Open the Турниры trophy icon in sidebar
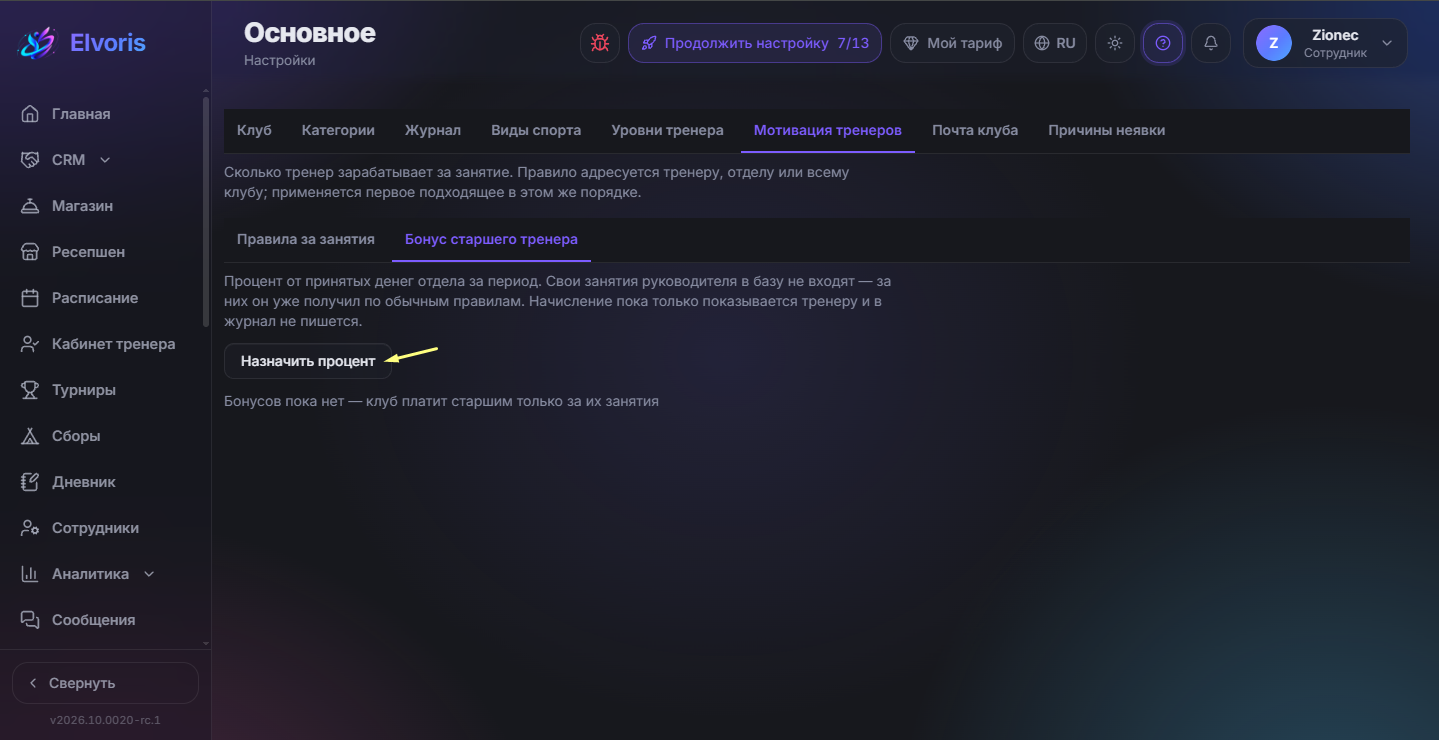The height and width of the screenshot is (740, 1439). pos(30,390)
